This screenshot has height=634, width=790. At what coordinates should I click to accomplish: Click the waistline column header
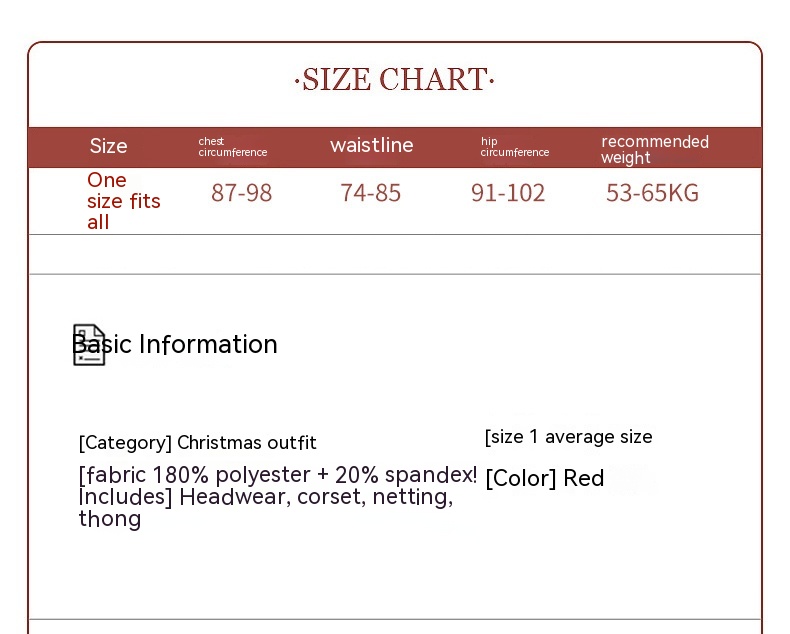coord(371,146)
